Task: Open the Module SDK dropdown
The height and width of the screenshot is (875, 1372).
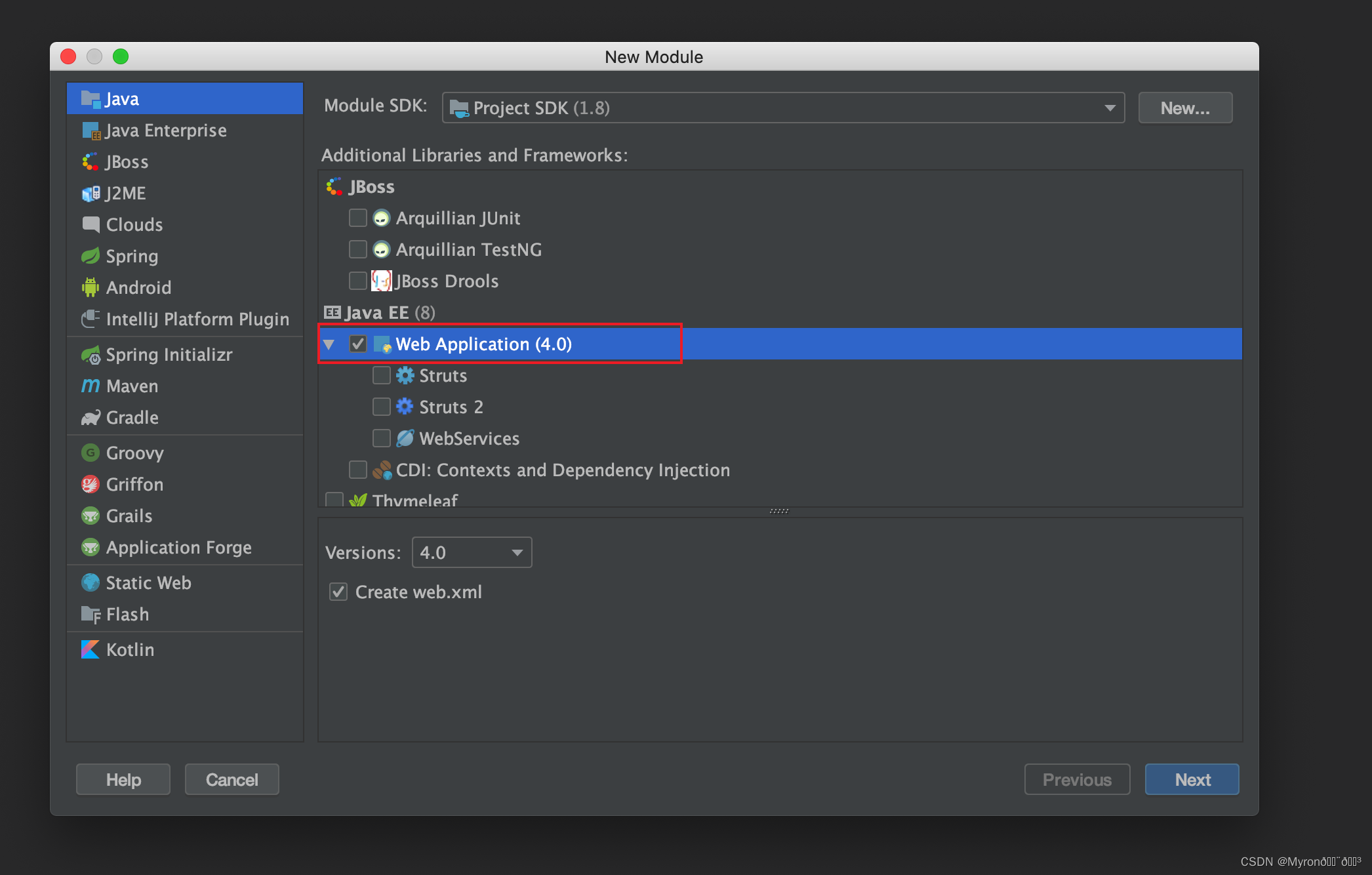Action: (x=783, y=108)
